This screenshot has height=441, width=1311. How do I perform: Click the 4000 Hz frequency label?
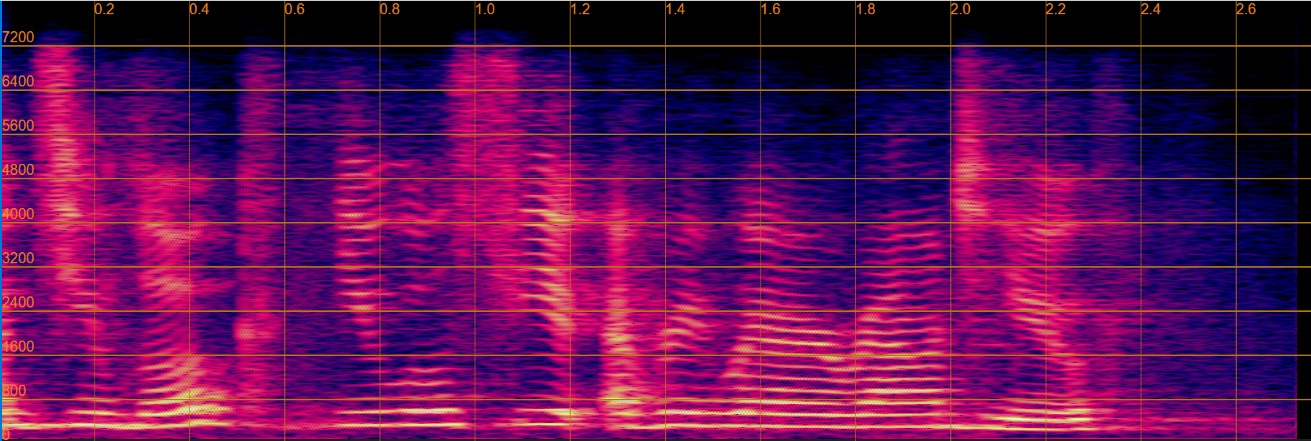pyautogui.click(x=18, y=214)
